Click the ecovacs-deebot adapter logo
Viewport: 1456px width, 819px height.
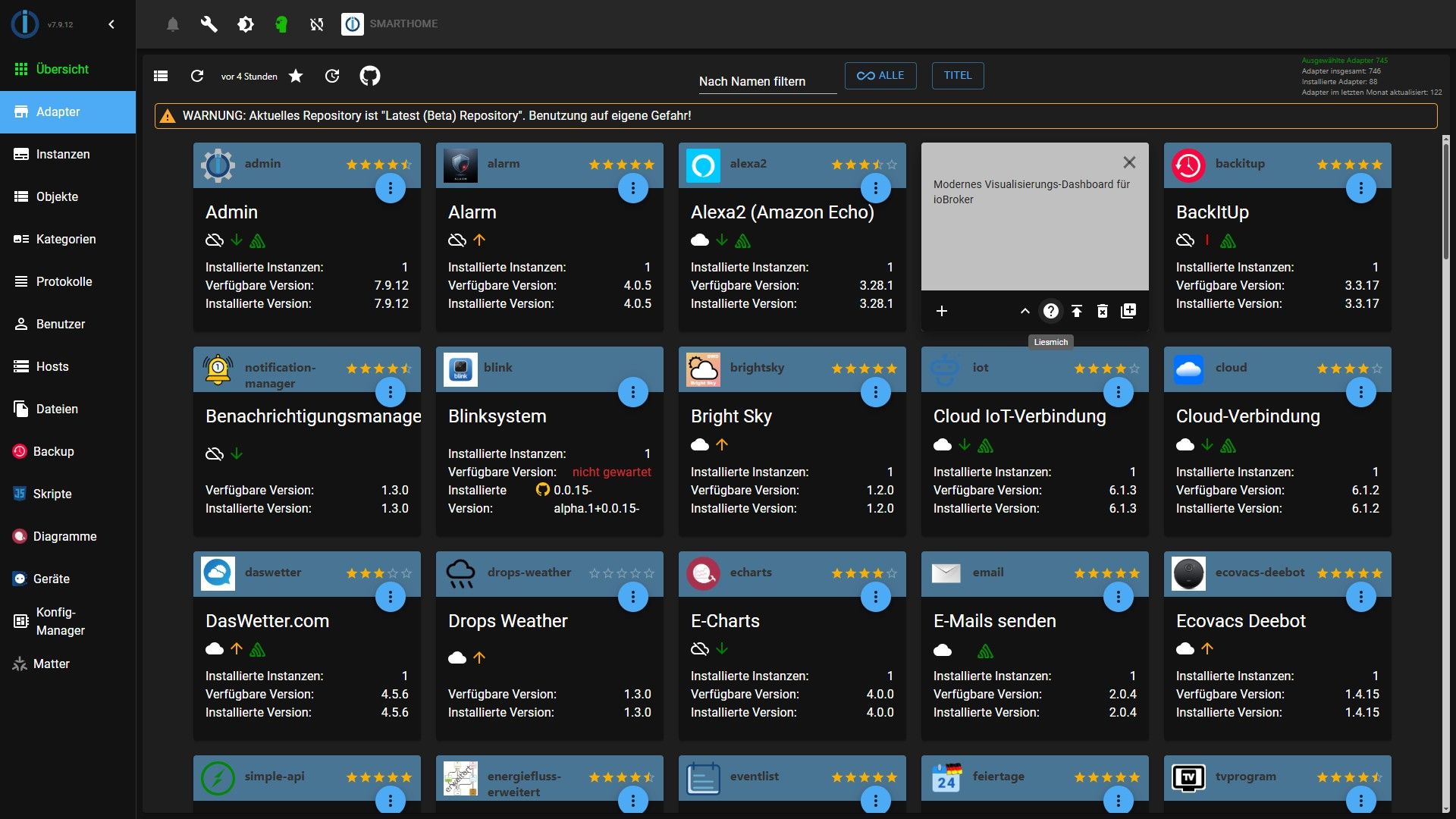pyautogui.click(x=1188, y=573)
